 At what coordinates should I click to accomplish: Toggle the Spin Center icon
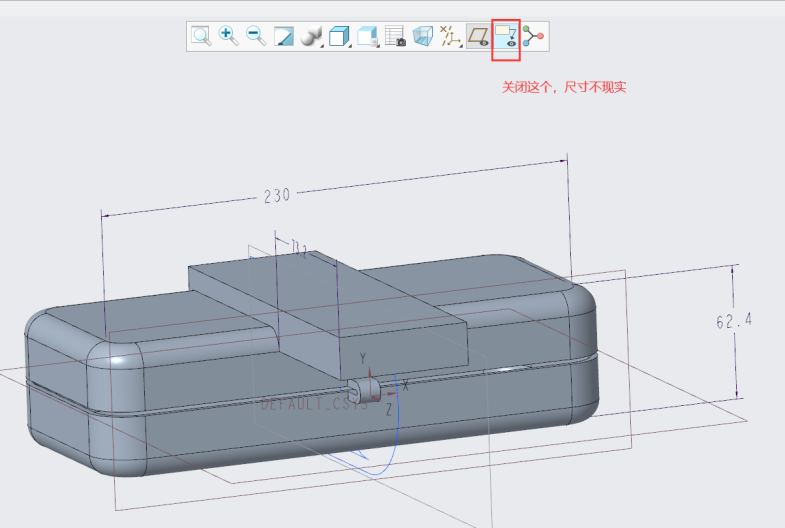(x=534, y=37)
